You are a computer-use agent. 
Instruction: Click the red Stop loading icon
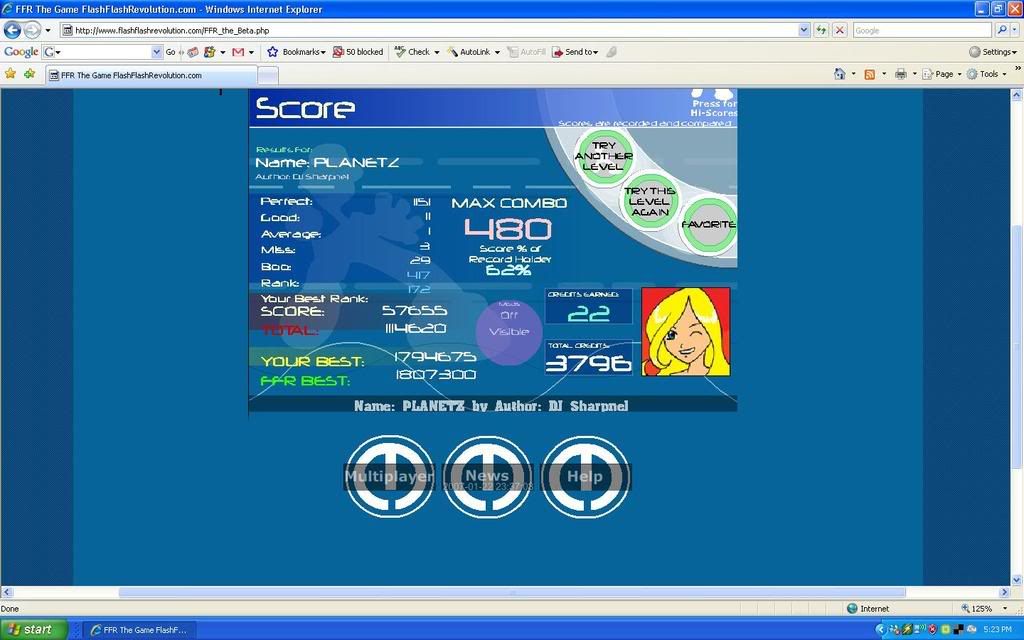click(x=840, y=30)
